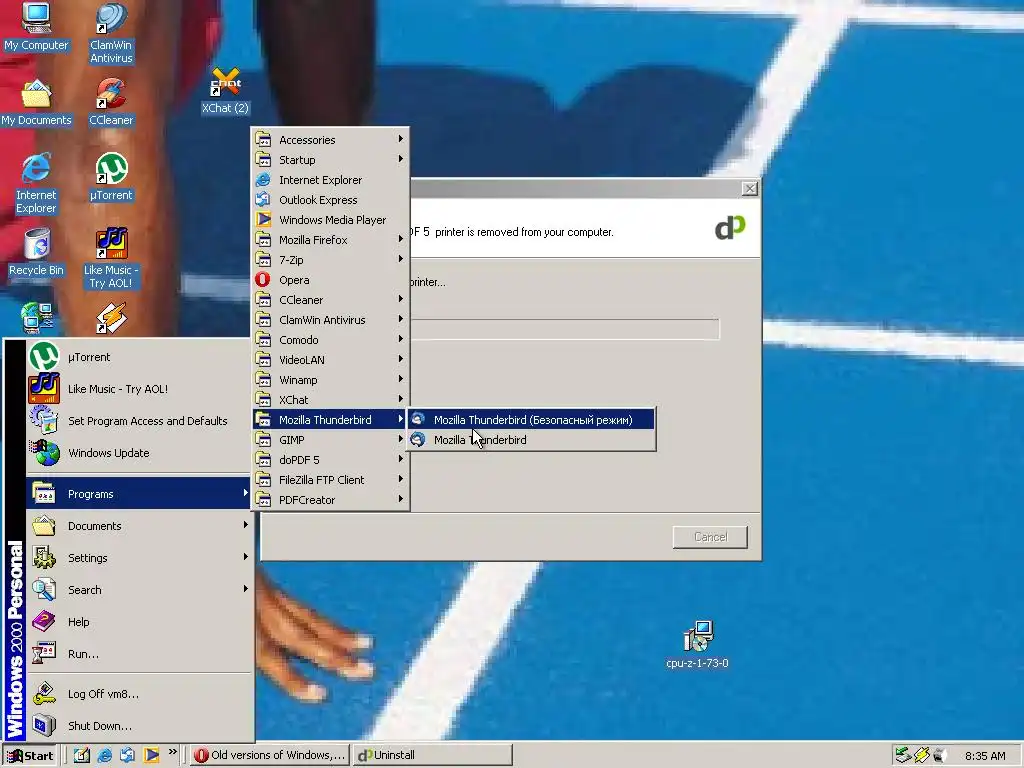Open Internet Explorer desktop icon
Screen dimensions: 1024x768
click(36, 184)
